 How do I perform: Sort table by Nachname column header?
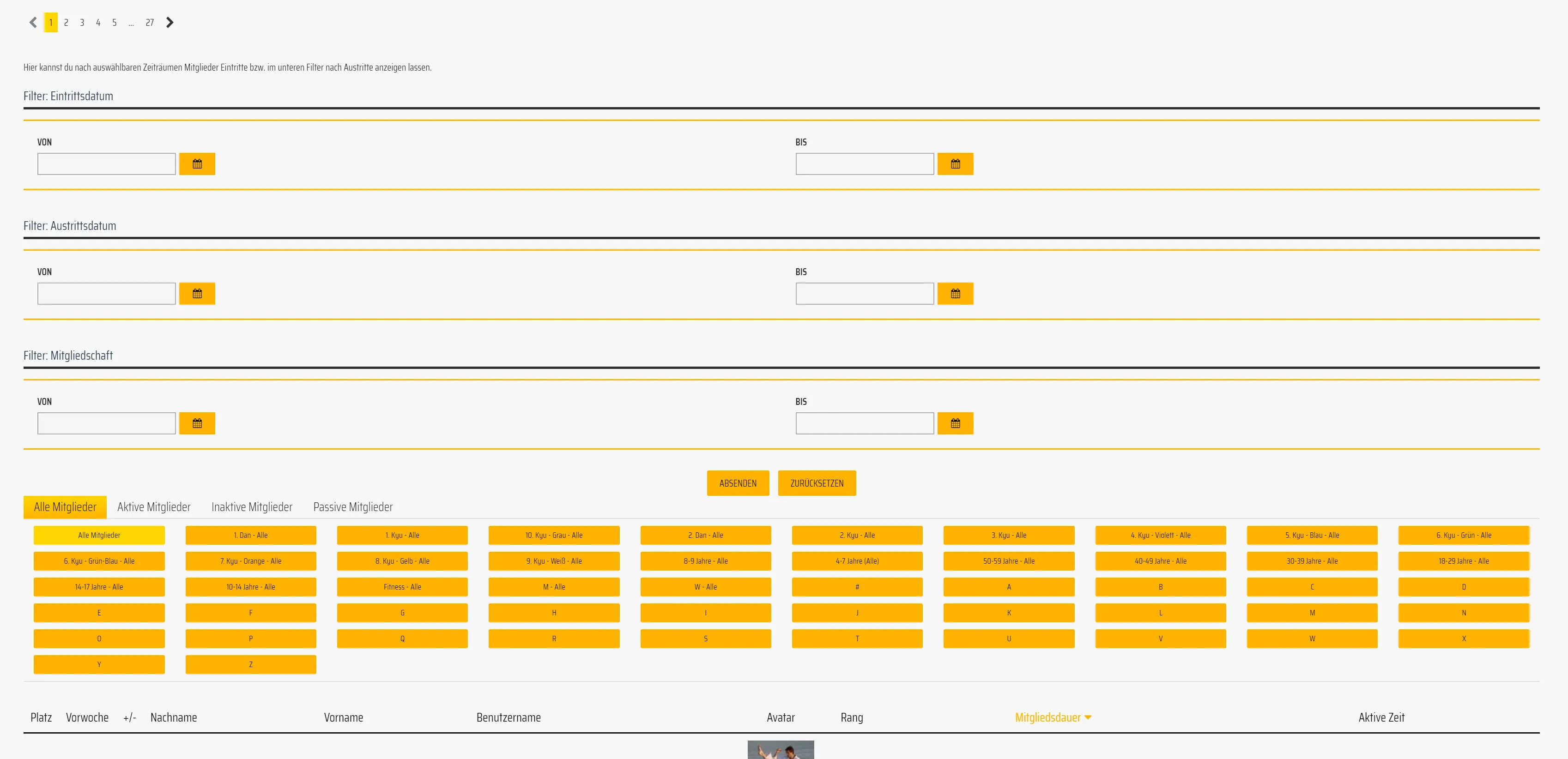coord(174,717)
